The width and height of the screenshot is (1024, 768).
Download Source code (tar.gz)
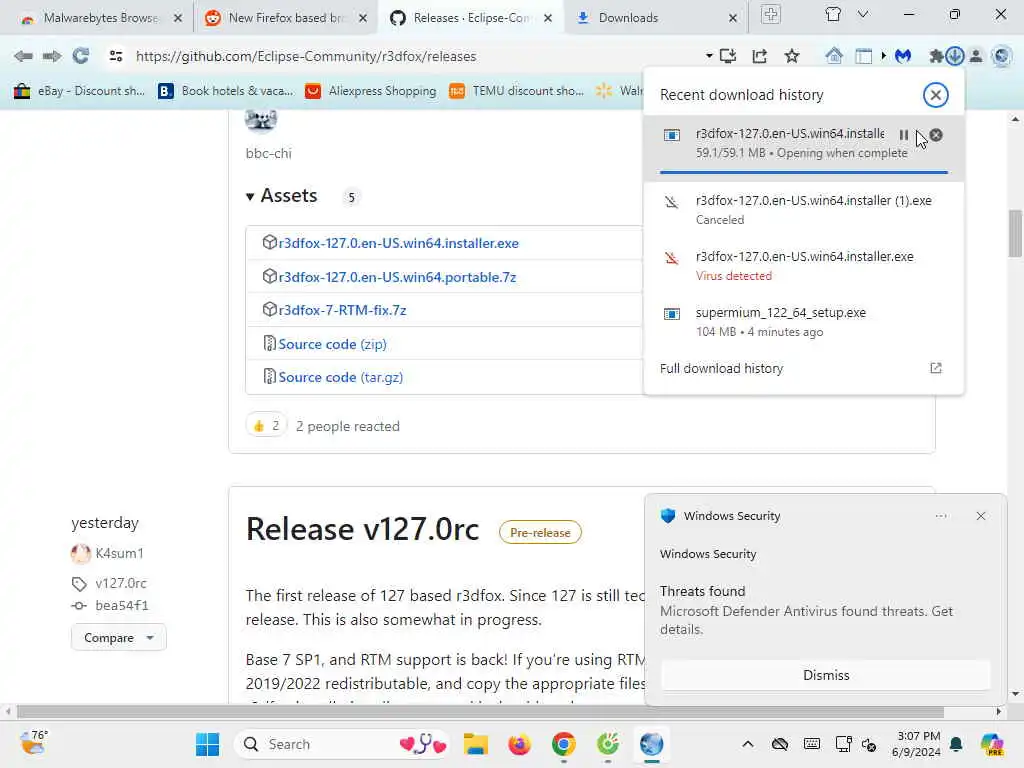(x=340, y=377)
